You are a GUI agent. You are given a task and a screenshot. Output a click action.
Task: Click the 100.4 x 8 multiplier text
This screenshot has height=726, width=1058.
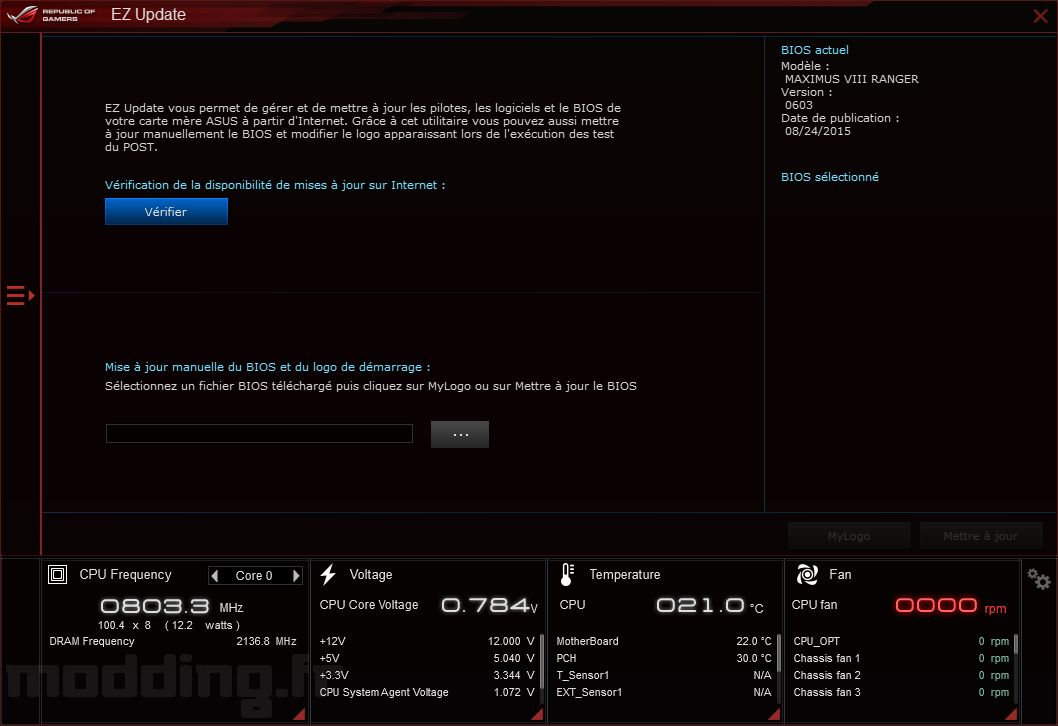tap(124, 625)
